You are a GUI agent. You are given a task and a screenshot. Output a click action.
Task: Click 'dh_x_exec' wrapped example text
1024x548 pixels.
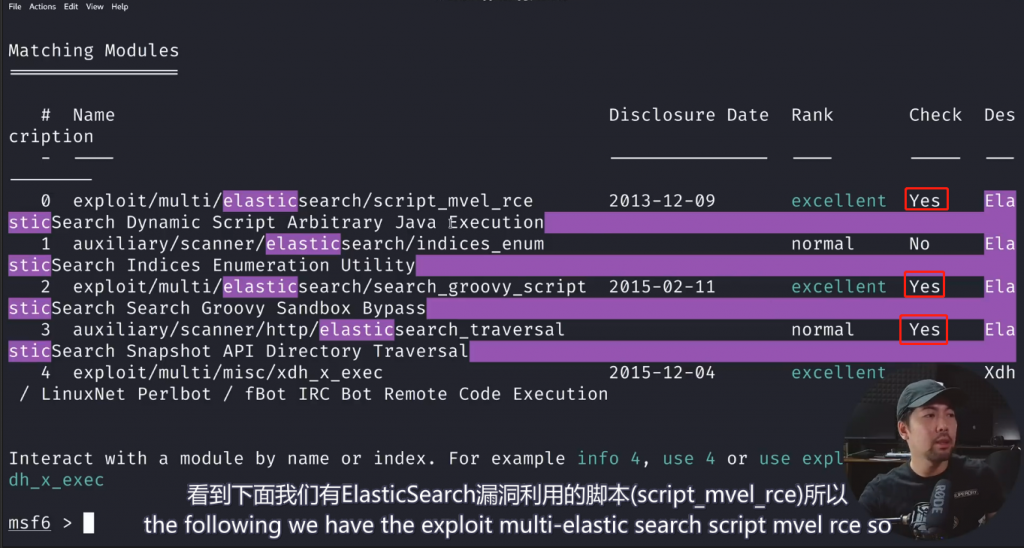pos(56,480)
